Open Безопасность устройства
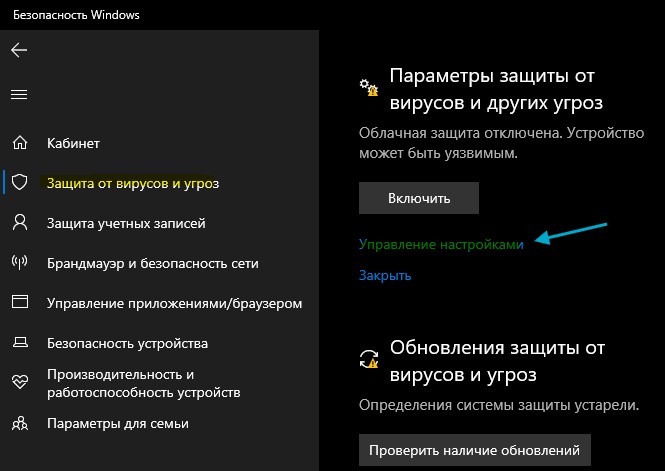Viewport: 665px width, 471px height. click(x=127, y=343)
